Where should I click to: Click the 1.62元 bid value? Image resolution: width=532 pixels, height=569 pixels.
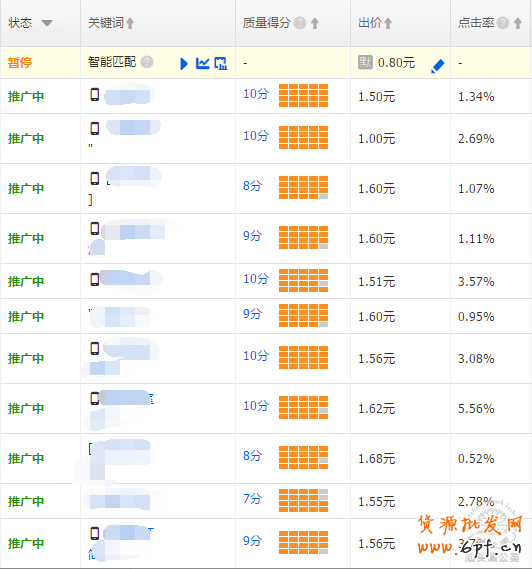377,409
